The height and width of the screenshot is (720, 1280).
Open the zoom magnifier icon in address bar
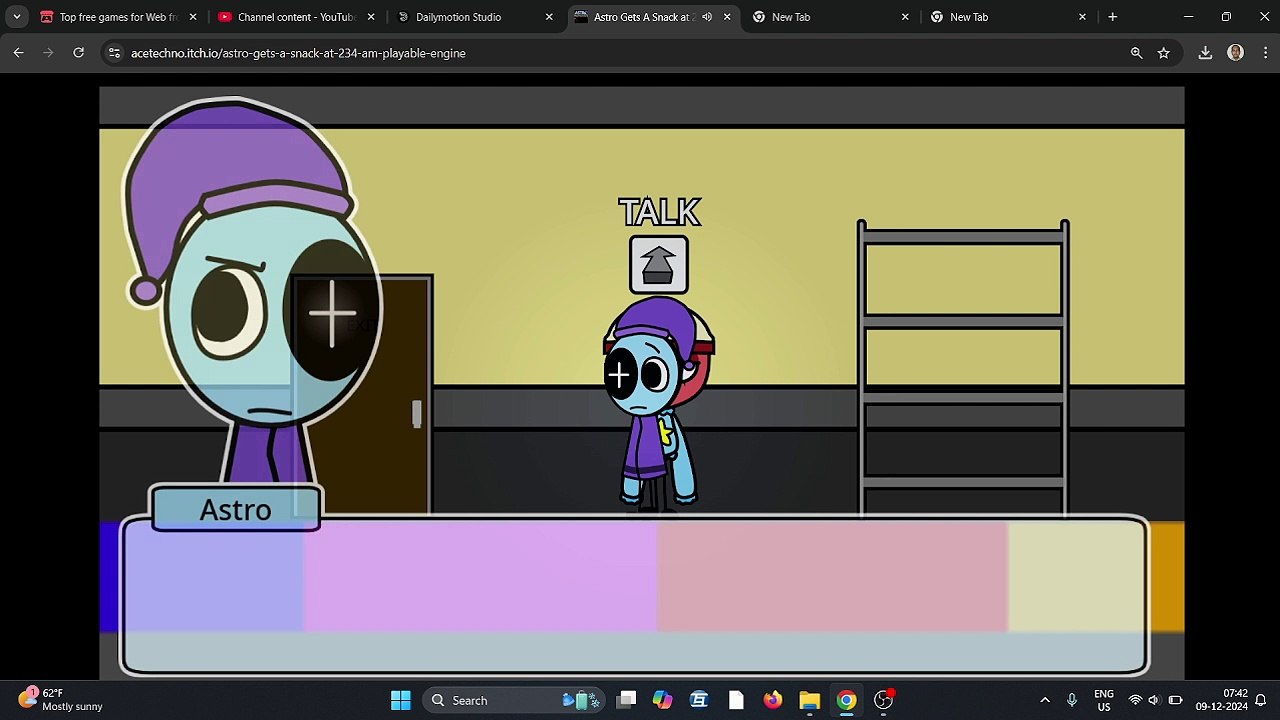(1136, 53)
